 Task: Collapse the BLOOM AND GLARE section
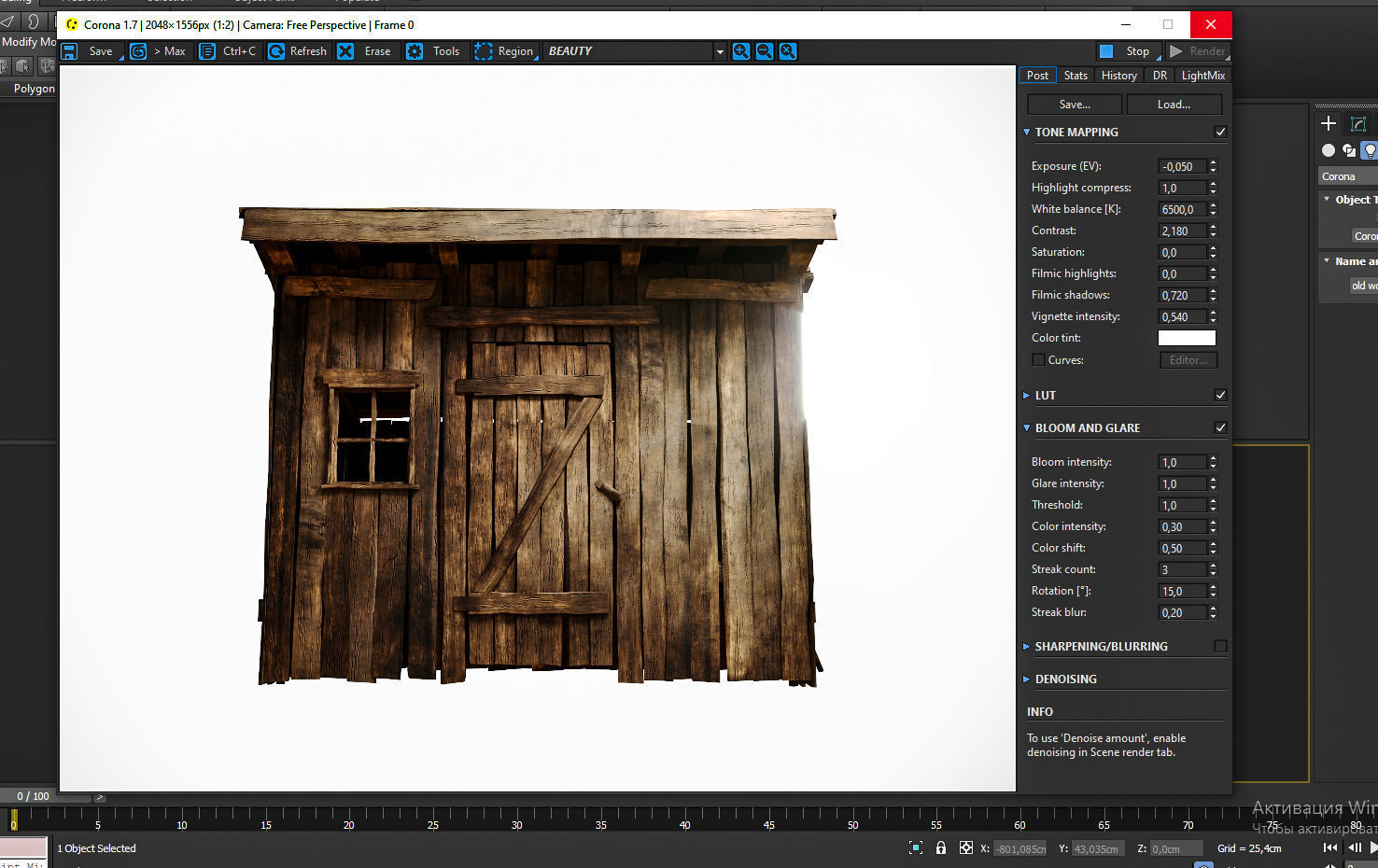pos(1027,428)
